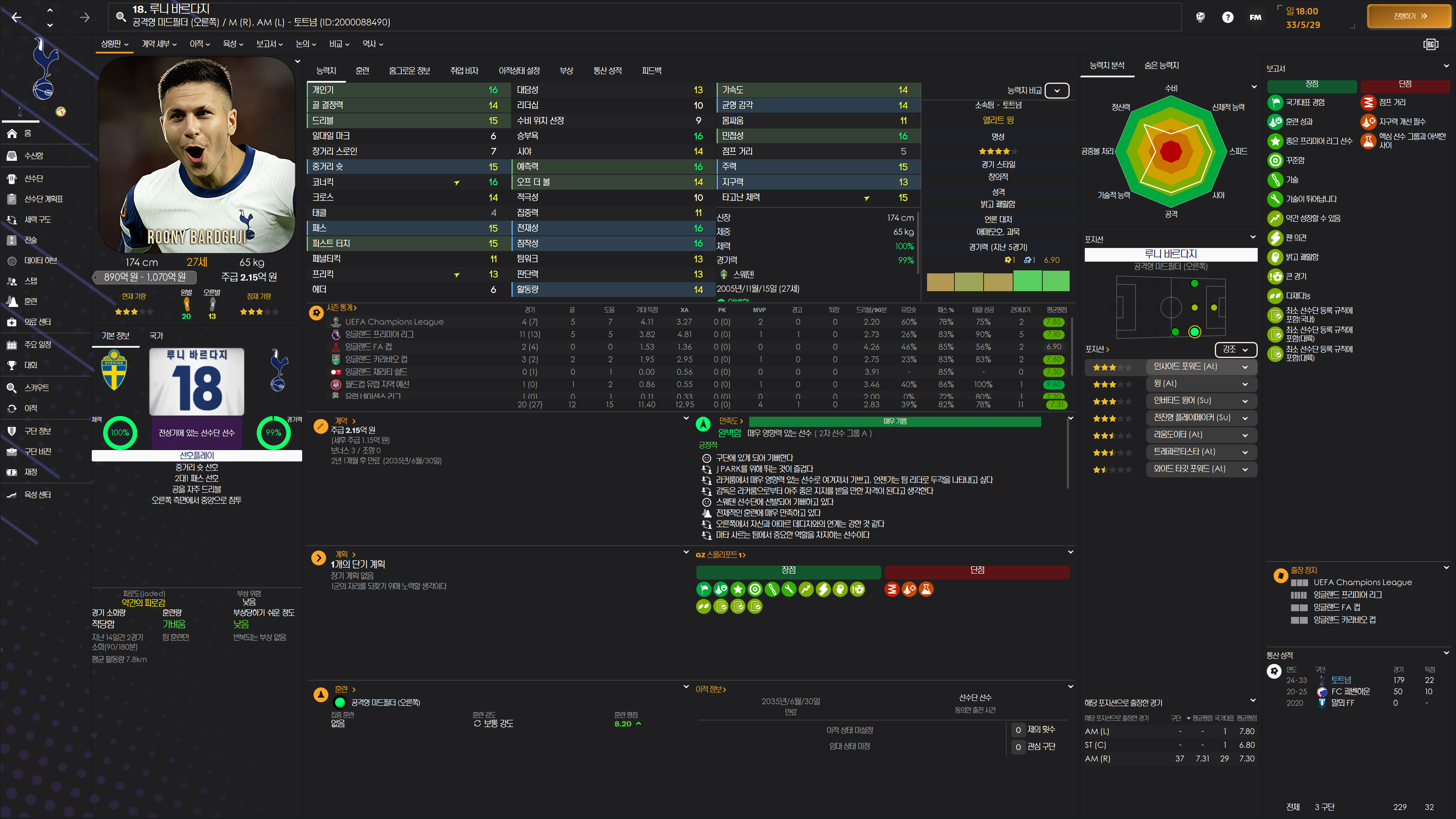Select the bottom-right pitch position dot
Image resolution: width=1456 pixels, height=819 pixels.
(x=1194, y=332)
